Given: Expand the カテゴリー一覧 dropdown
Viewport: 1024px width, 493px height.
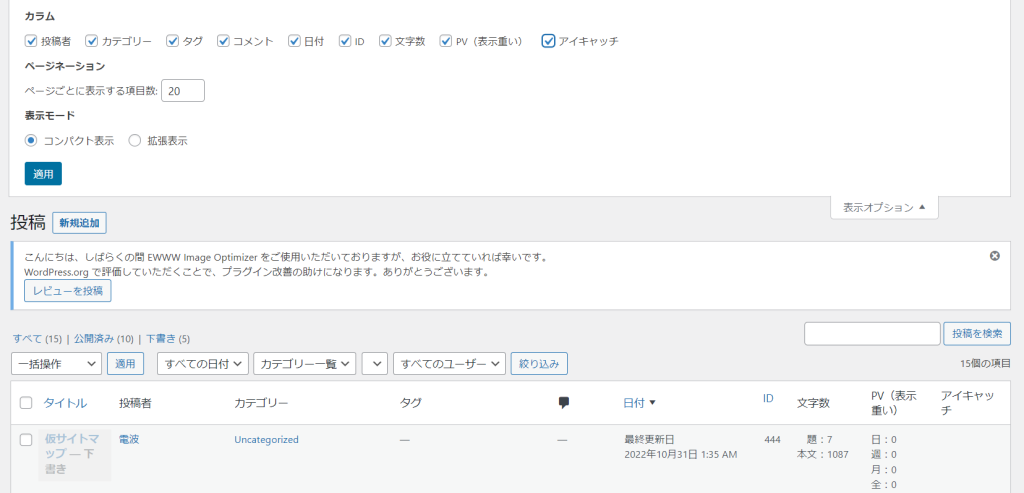Looking at the screenshot, I should click(305, 364).
